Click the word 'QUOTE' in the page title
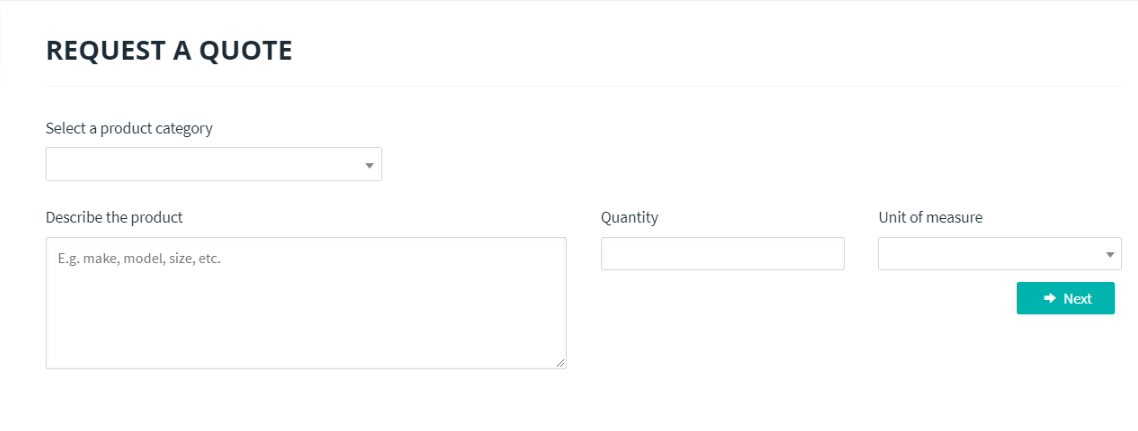The image size is (1138, 431). pos(246,51)
